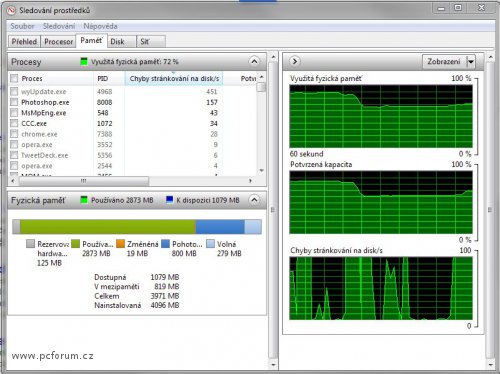This screenshot has width=500, height=374.
Task: Check the opera.exe PID 3552 checkbox
Action: point(14,145)
